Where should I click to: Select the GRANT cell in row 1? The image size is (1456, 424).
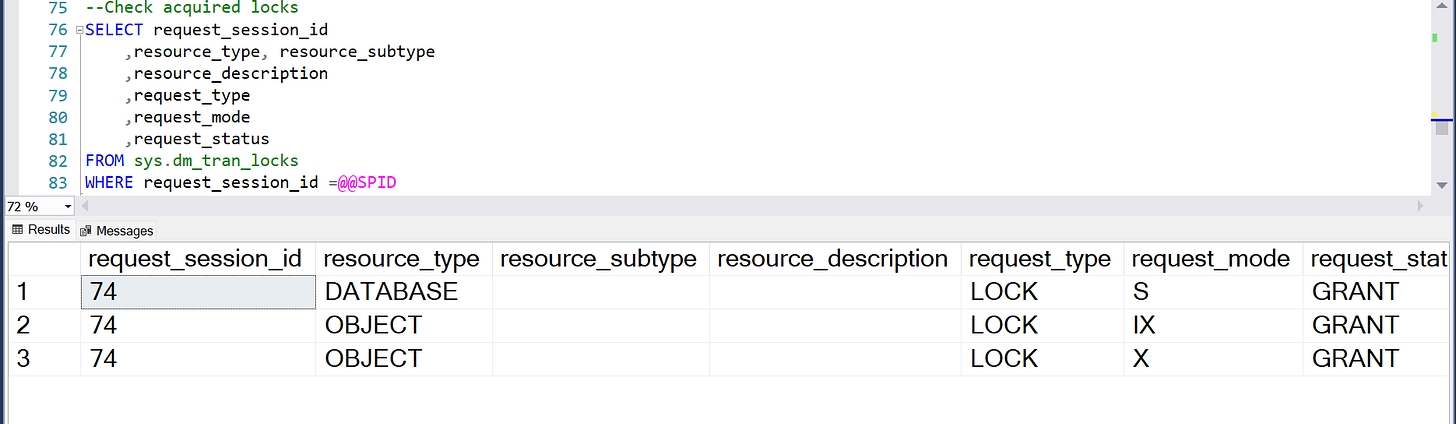pos(1378,292)
